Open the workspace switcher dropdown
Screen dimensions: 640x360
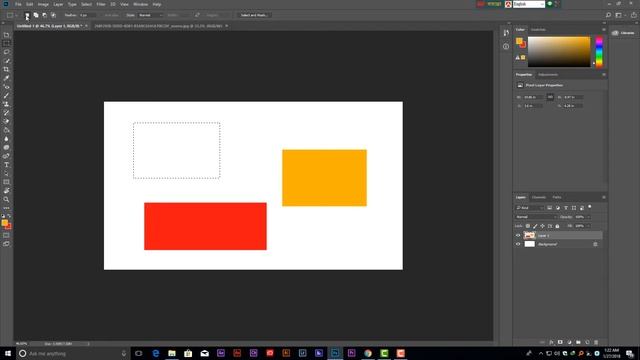pyautogui.click(x=619, y=15)
